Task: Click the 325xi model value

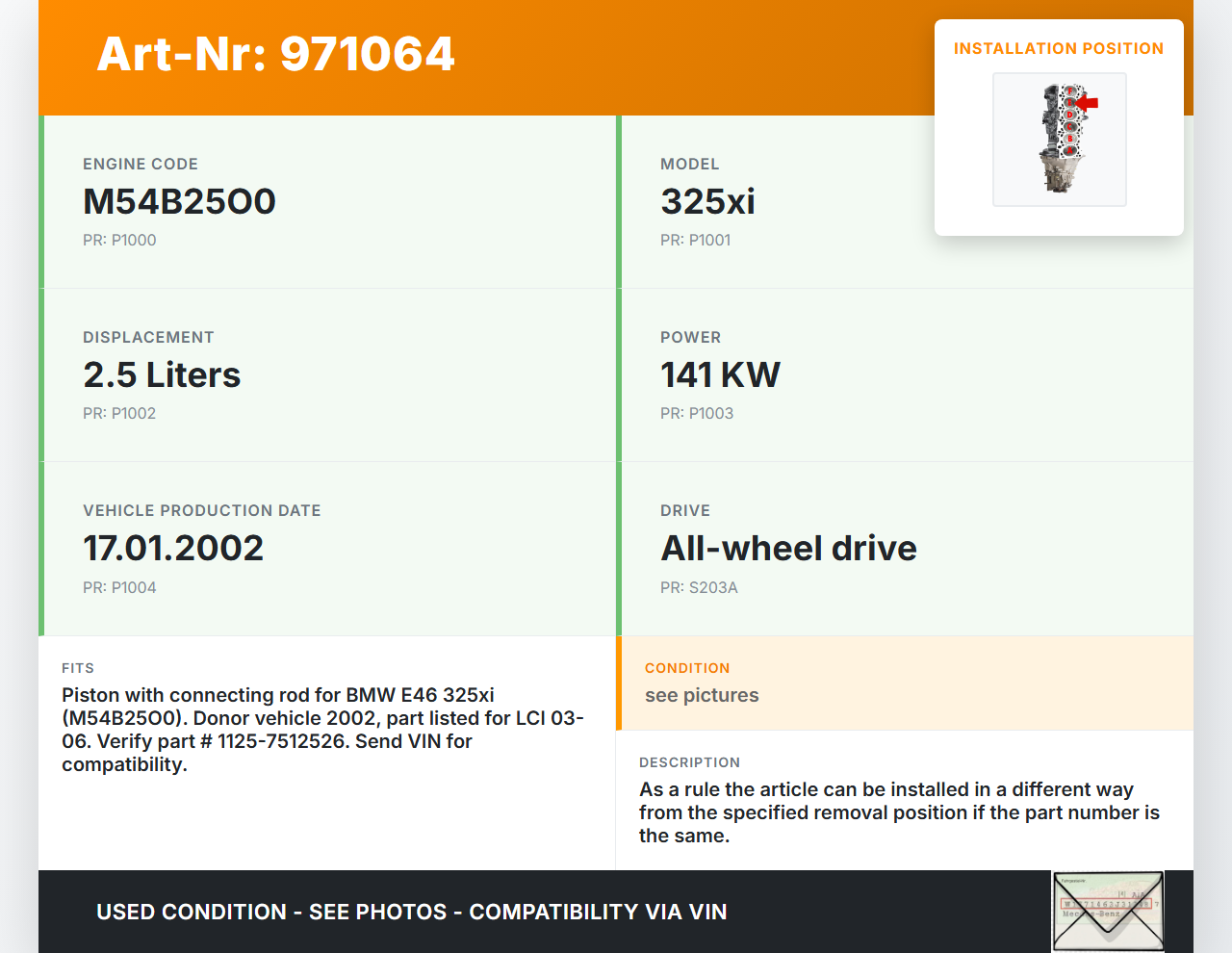Action: tap(707, 201)
